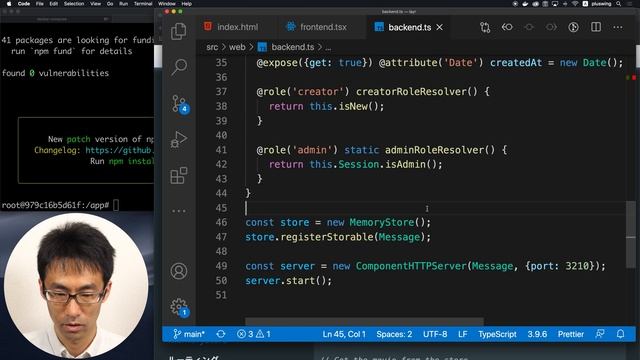Change the UTF-8 encoding in status bar
The image size is (640, 360).
(435, 334)
